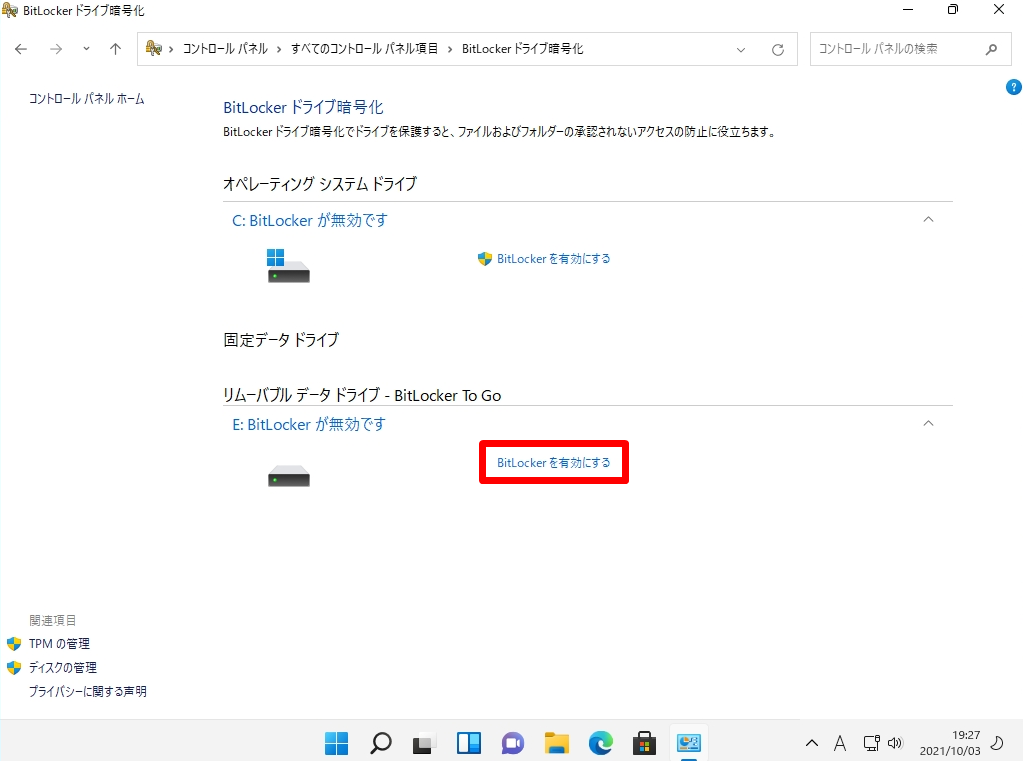Open ディスクの管理 link

(x=63, y=668)
